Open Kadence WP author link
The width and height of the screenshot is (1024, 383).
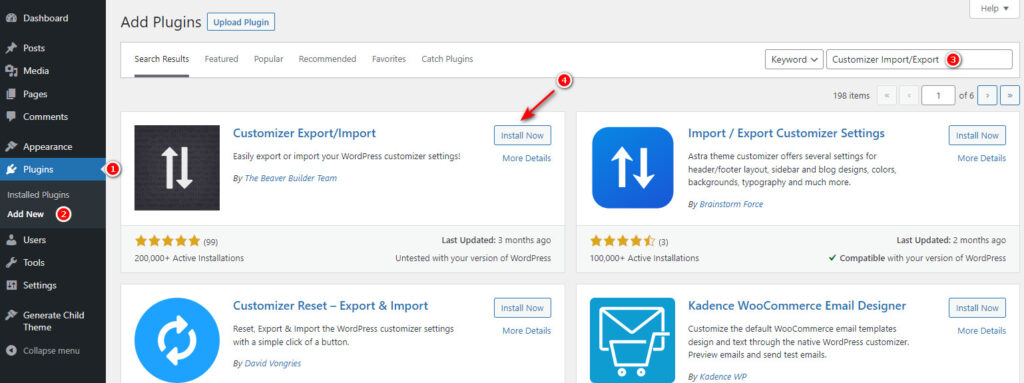pyautogui.click(x=723, y=376)
